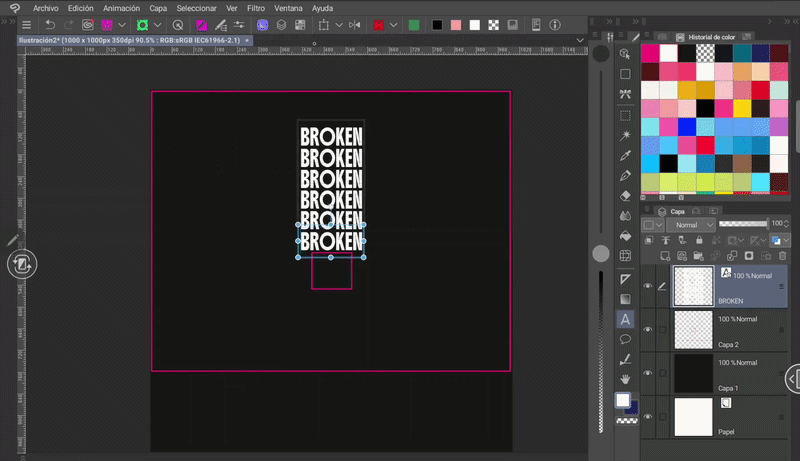Choose the Hand move-canvas tool
The width and height of the screenshot is (800, 461).
click(625, 379)
